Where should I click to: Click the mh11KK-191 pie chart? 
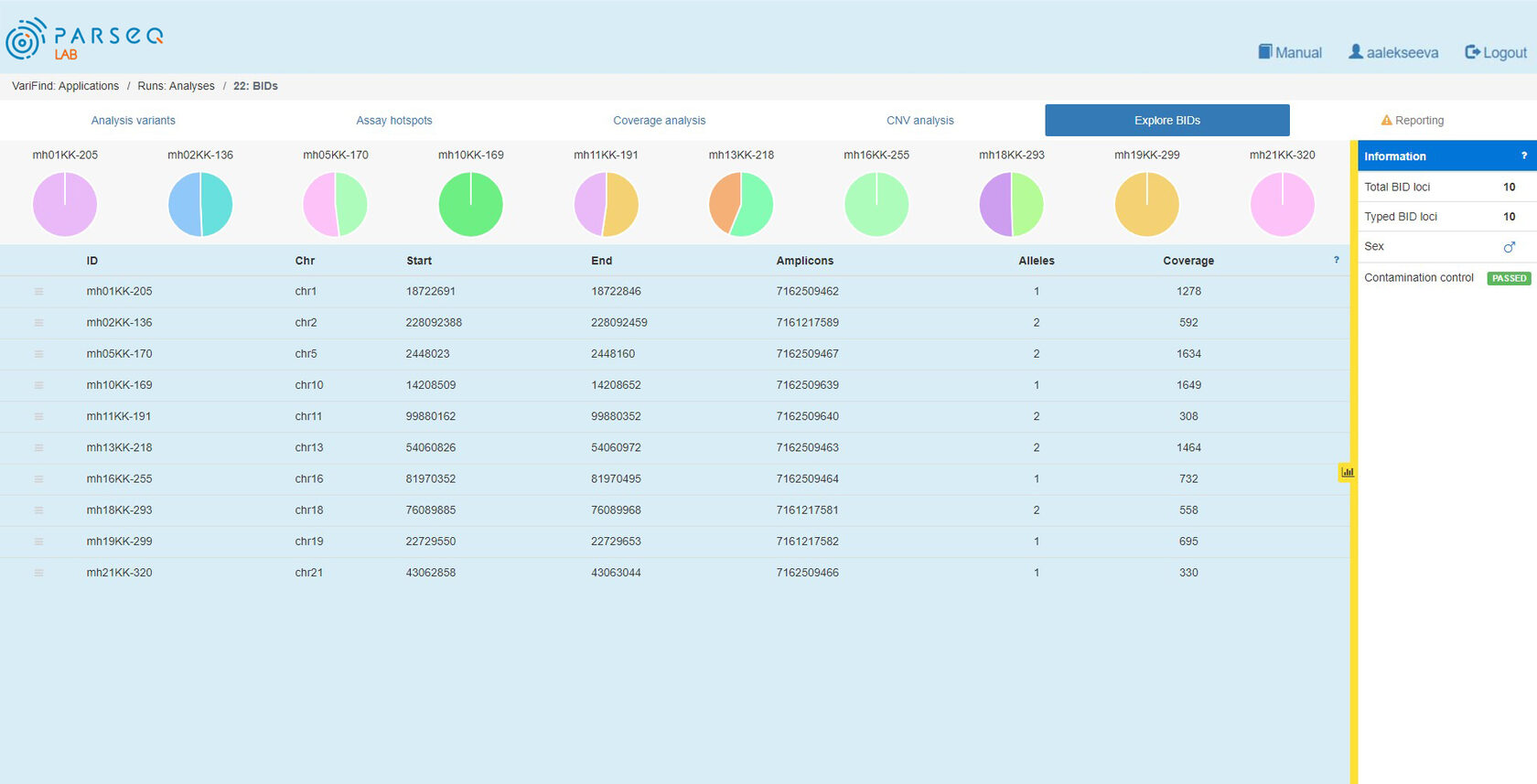[x=606, y=204]
